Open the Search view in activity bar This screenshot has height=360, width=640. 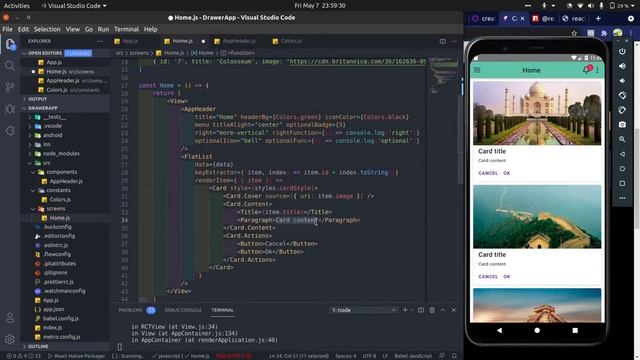point(10,66)
